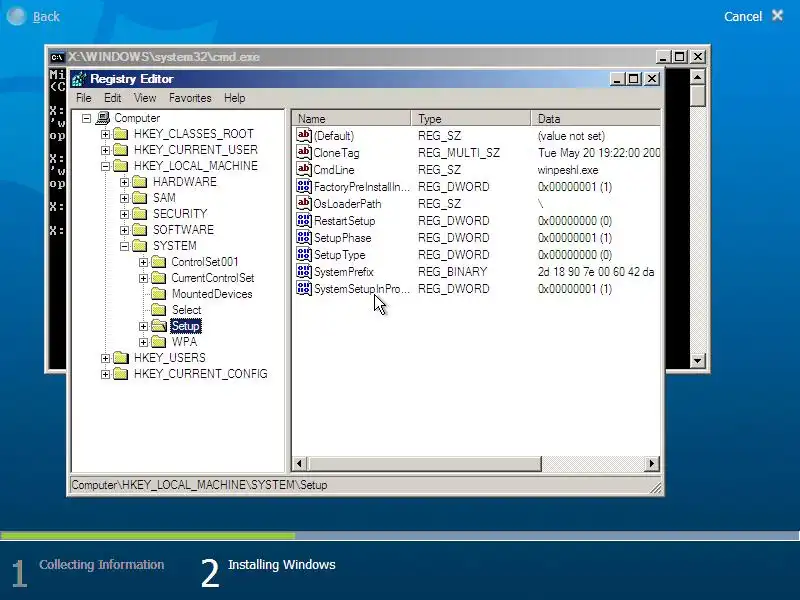Click the HKEY_CURRENT_USER folder icon
800x600 pixels.
[x=121, y=149]
